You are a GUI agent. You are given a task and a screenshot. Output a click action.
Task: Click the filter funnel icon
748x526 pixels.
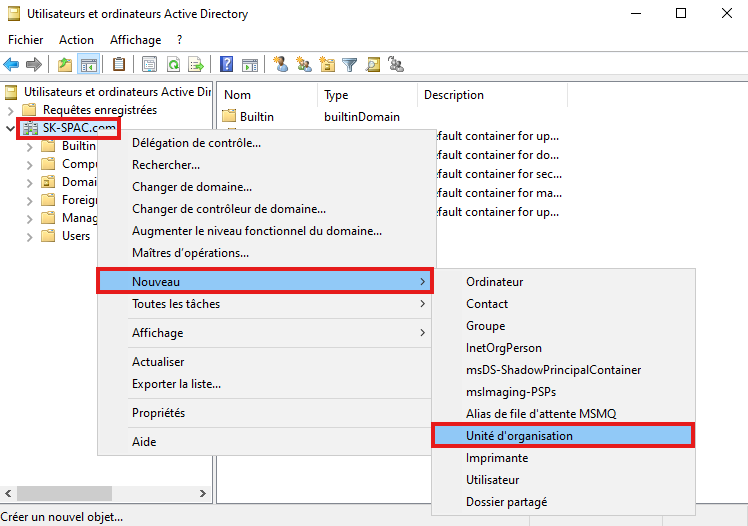pos(350,65)
